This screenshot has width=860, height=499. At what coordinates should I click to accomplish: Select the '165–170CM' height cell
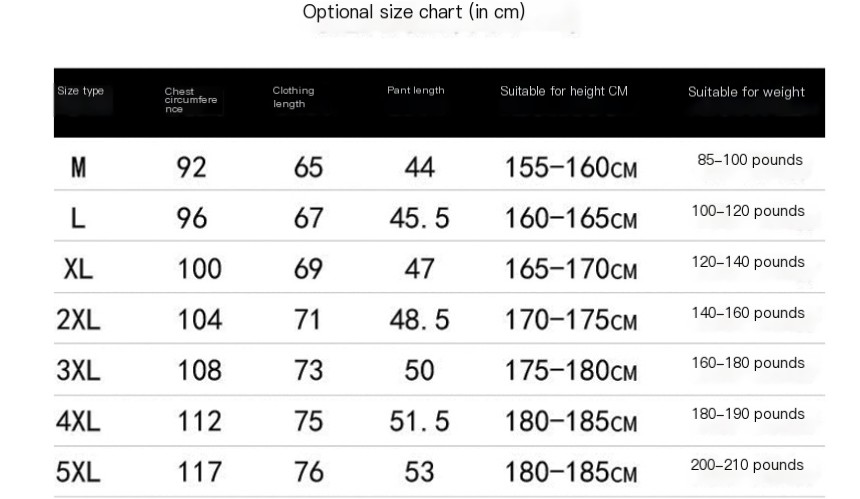point(571,269)
